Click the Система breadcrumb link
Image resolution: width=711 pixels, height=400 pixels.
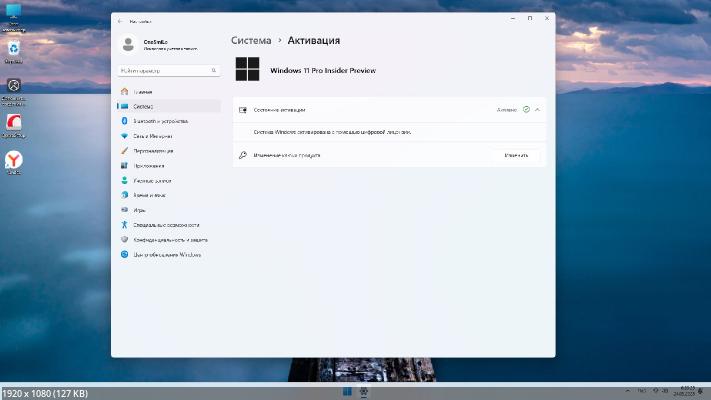click(251, 40)
